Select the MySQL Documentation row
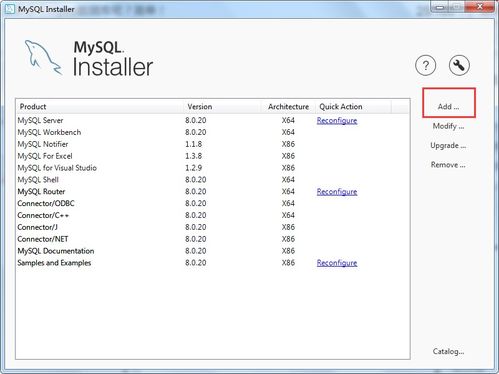Viewport: 499px width, 374px height. click(212, 251)
